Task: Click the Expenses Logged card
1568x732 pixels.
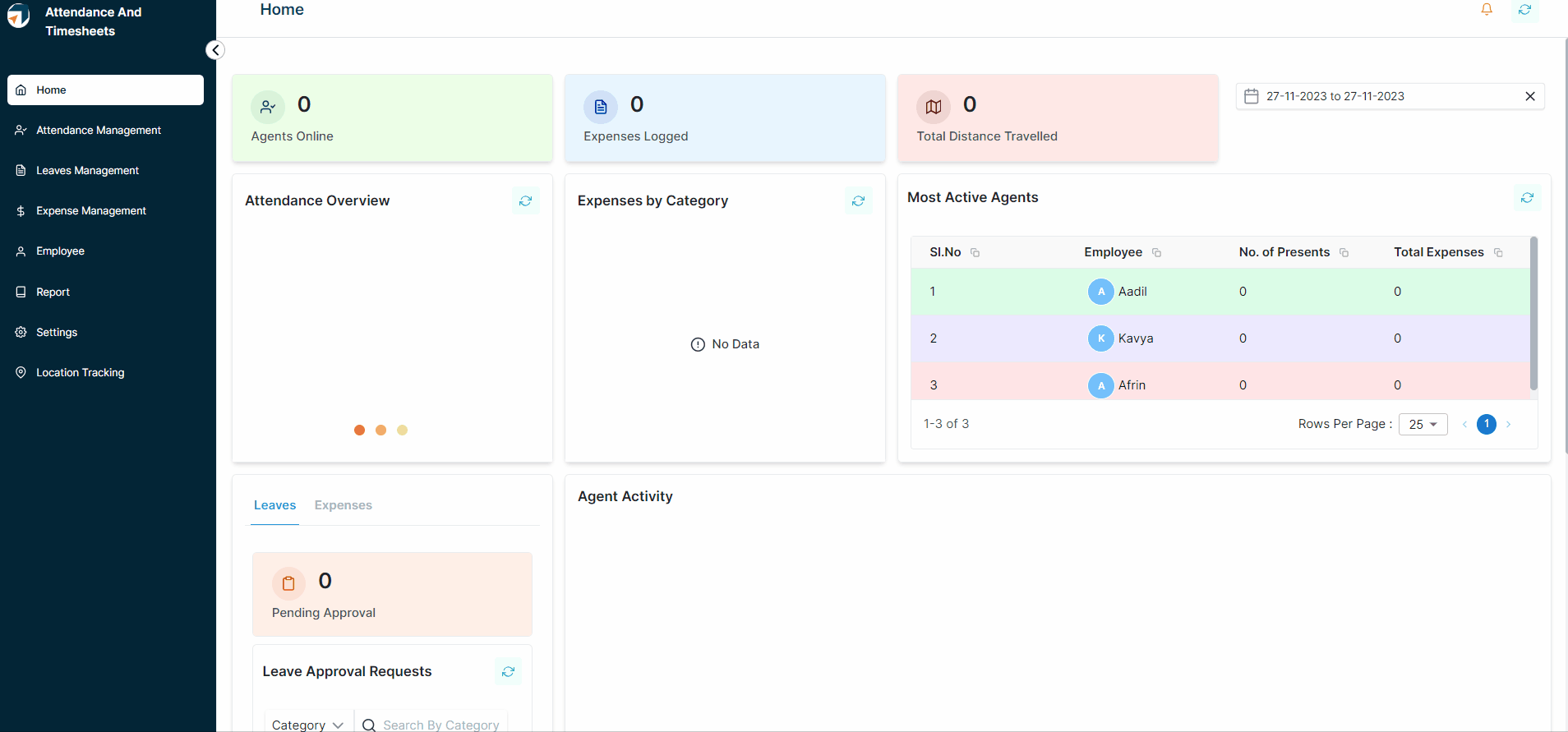Action: coord(726,118)
